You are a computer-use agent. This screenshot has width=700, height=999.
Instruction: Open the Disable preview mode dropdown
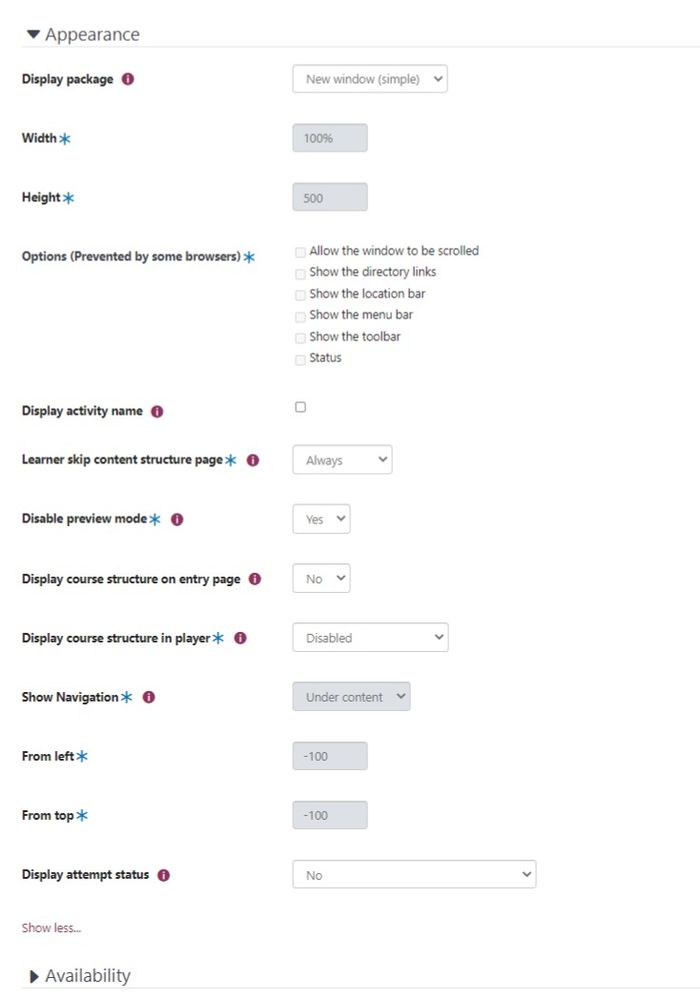[321, 520]
